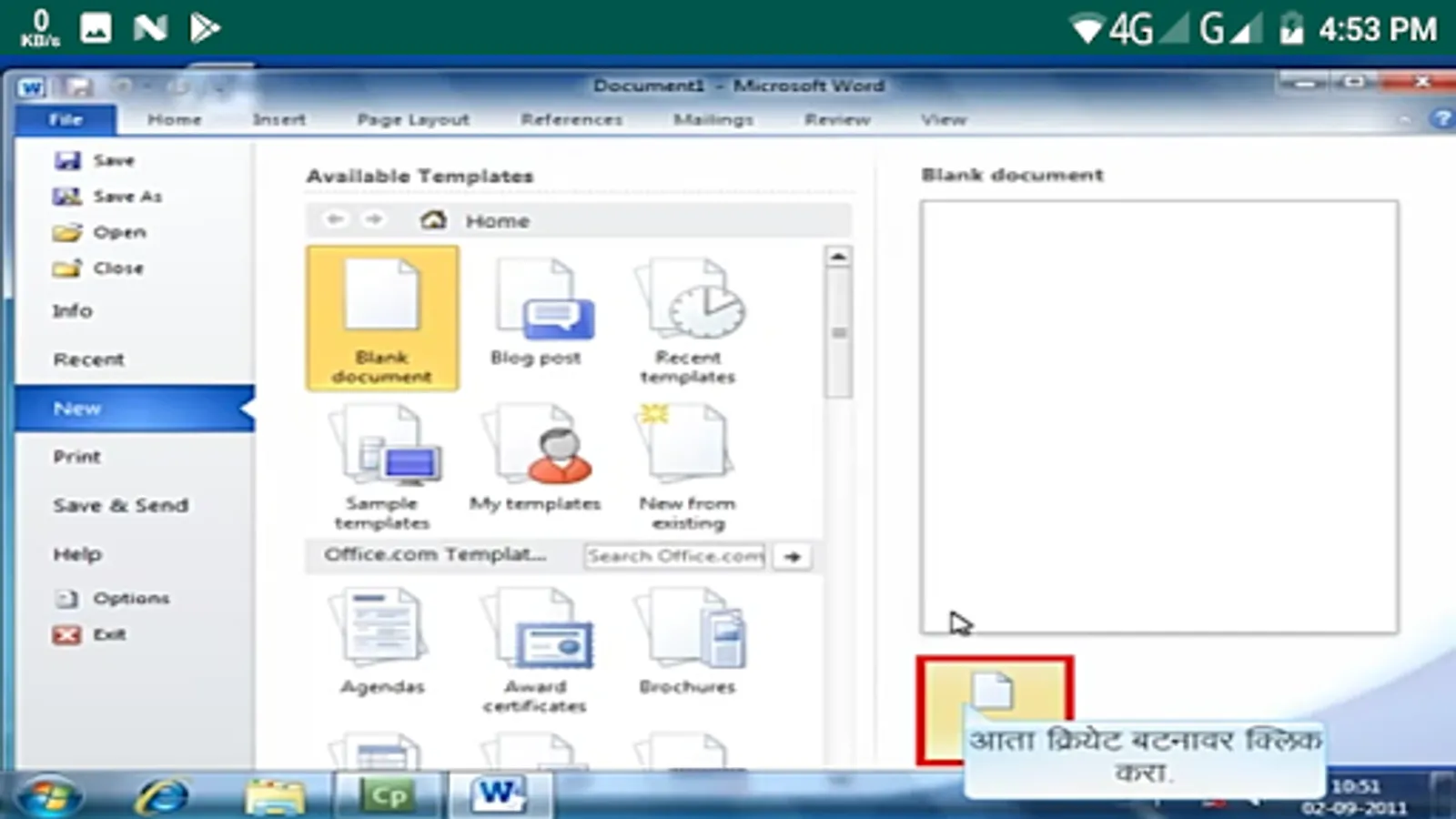
Task: Click the Search Office.com field
Action: [675, 556]
